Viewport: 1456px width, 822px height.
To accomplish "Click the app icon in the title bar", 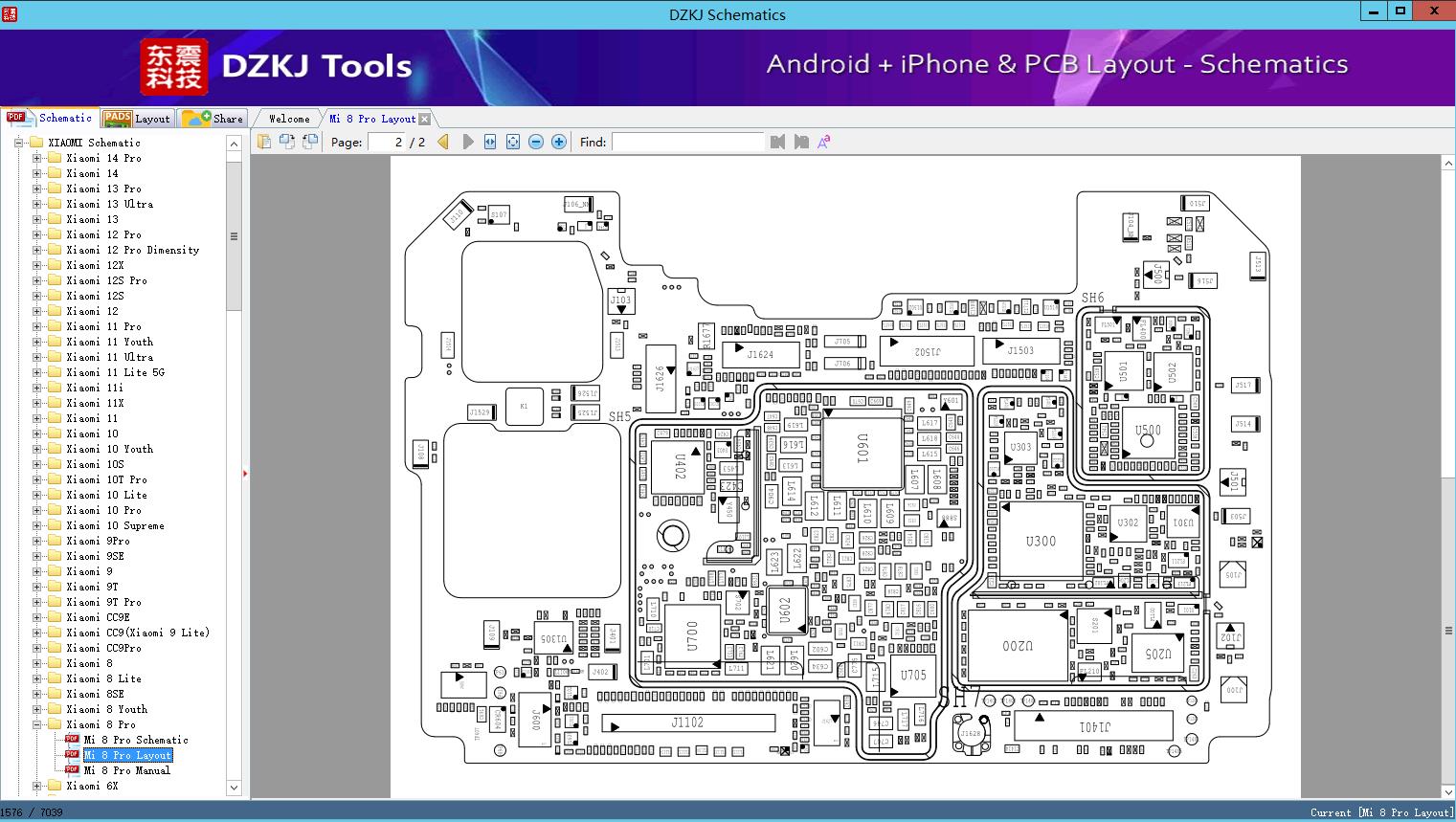I will tap(10, 13).
